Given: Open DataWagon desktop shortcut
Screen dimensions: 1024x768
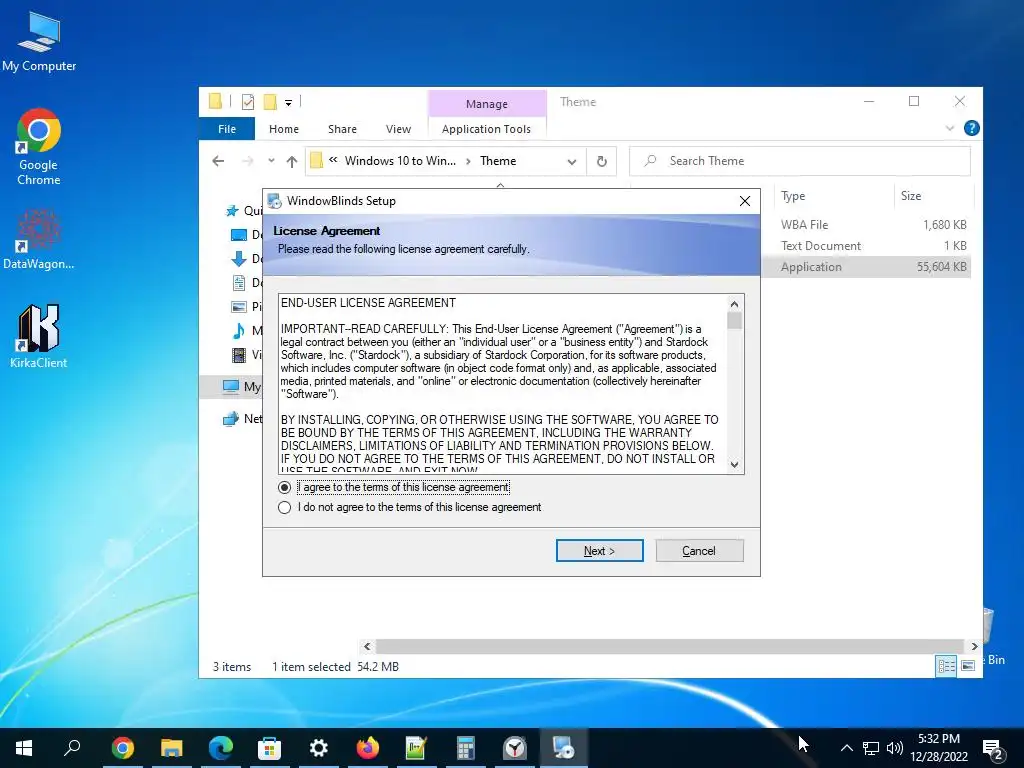Looking at the screenshot, I should click(x=39, y=240).
